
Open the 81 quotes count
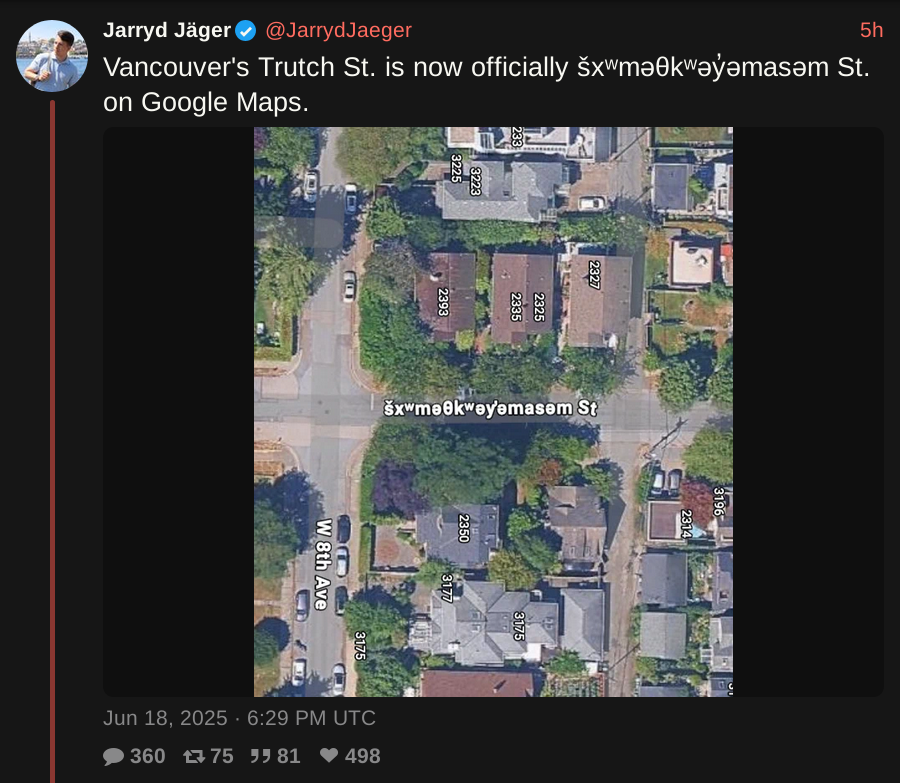coord(288,756)
